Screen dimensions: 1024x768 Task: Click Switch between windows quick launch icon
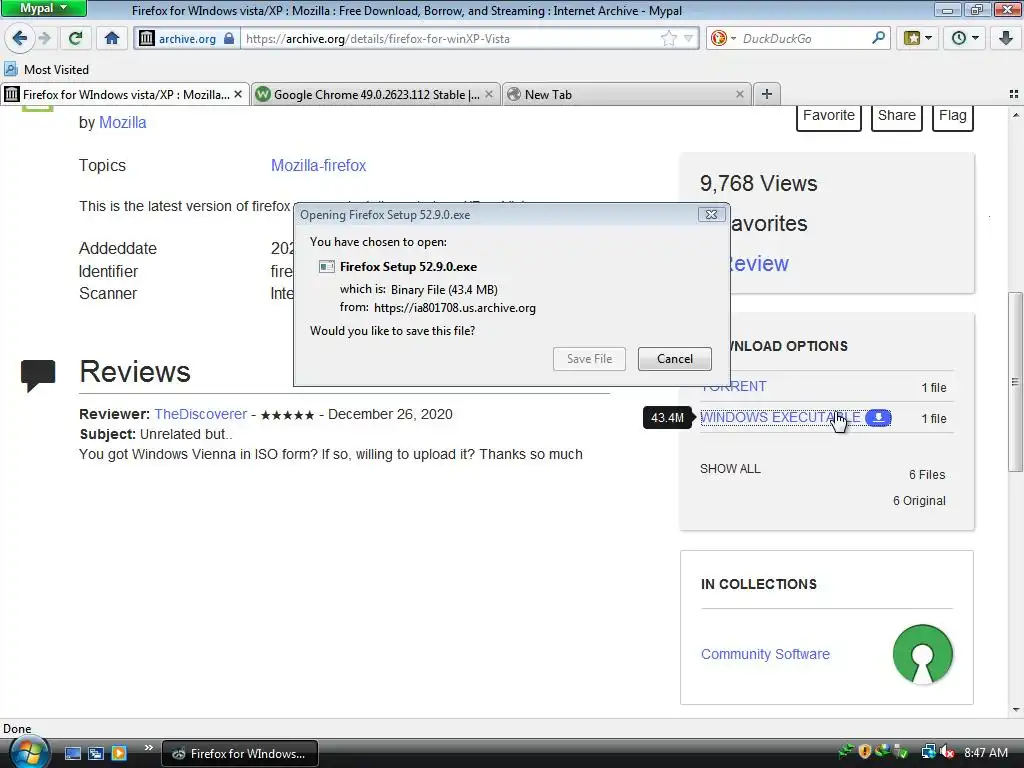coord(96,754)
